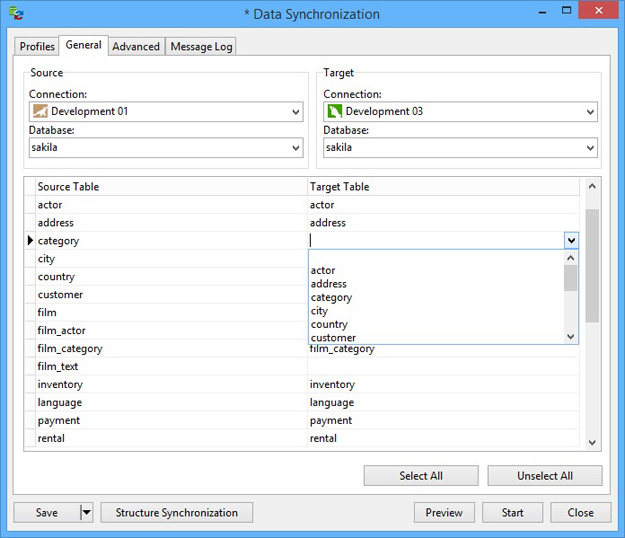Click the Data Synchronization app icon in title bar
Screen dimensions: 625x538
pos(16,13)
